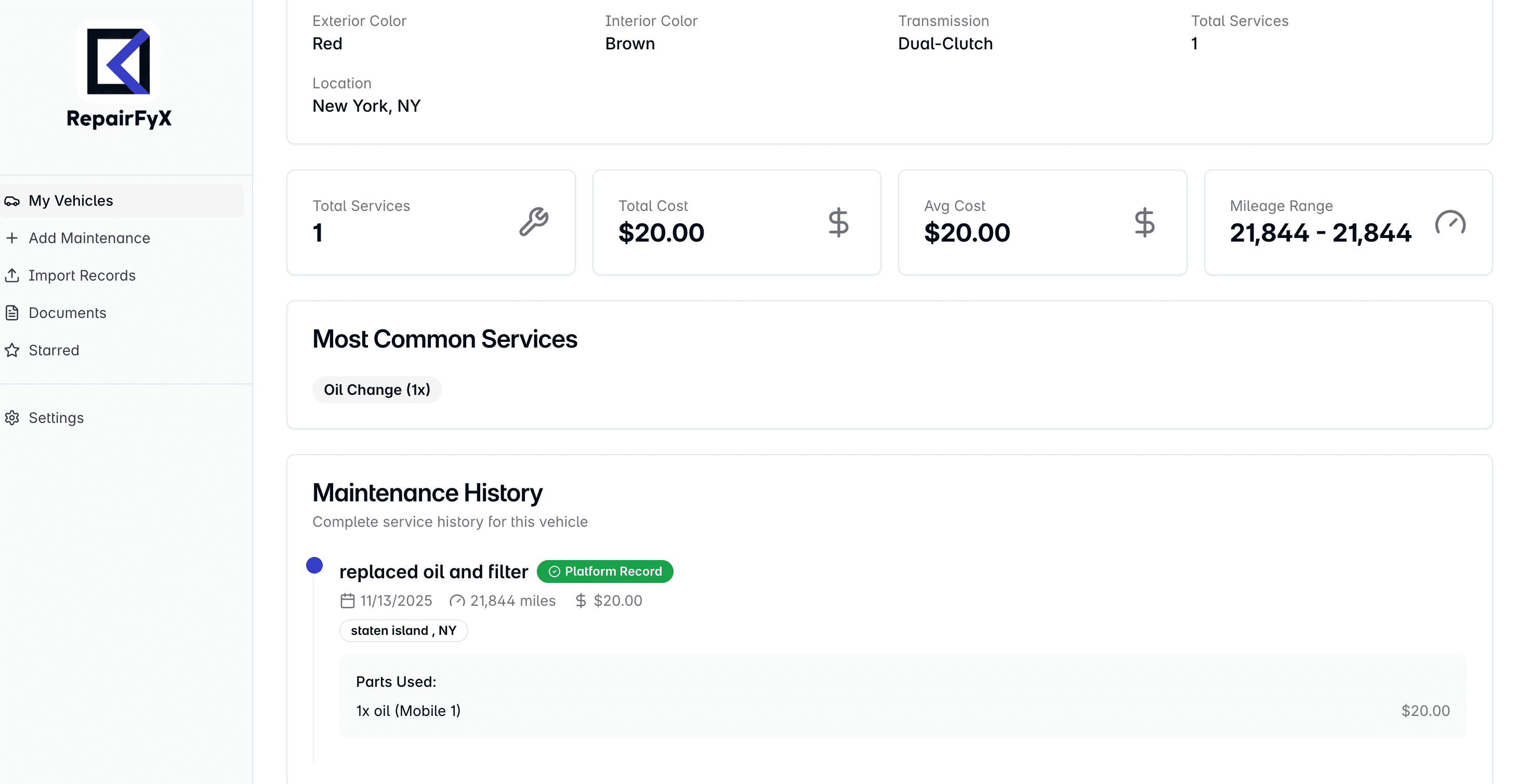Click the Location value New York, NY
Image resolution: width=1516 pixels, height=784 pixels.
[366, 106]
